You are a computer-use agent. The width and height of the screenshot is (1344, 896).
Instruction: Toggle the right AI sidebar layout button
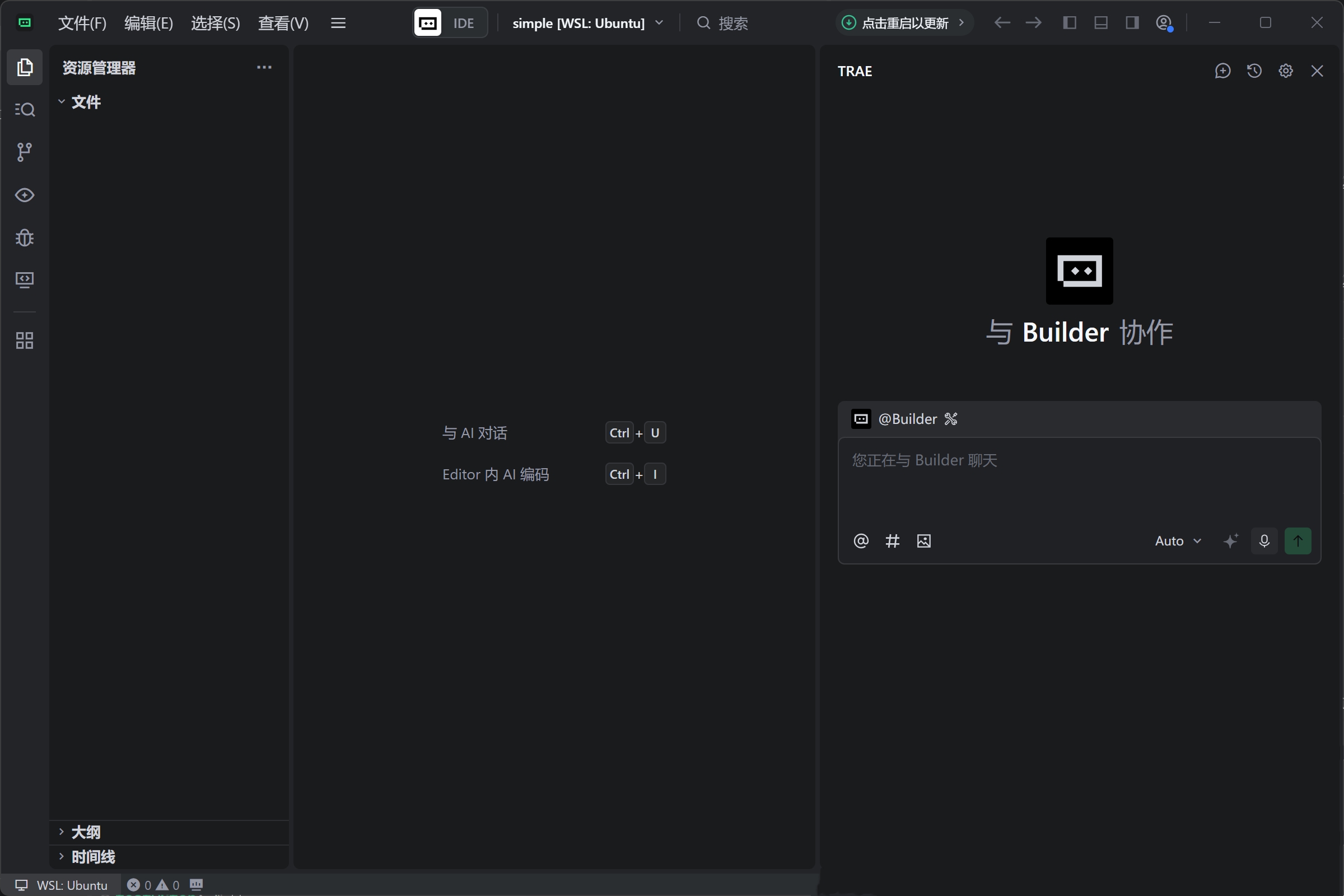1132,23
